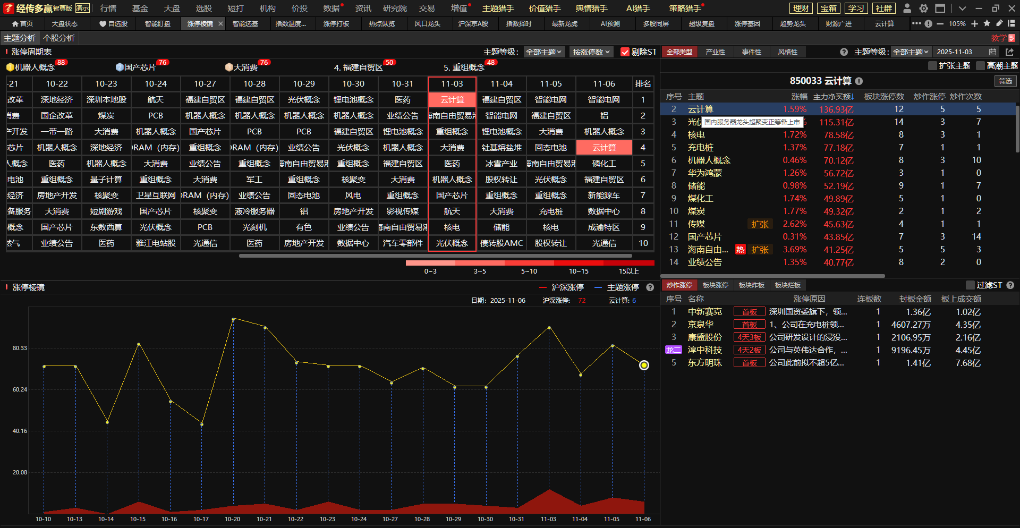Open left 主题等级 全部主题 dropdown
The height and width of the screenshot is (528, 1020).
tap(546, 51)
